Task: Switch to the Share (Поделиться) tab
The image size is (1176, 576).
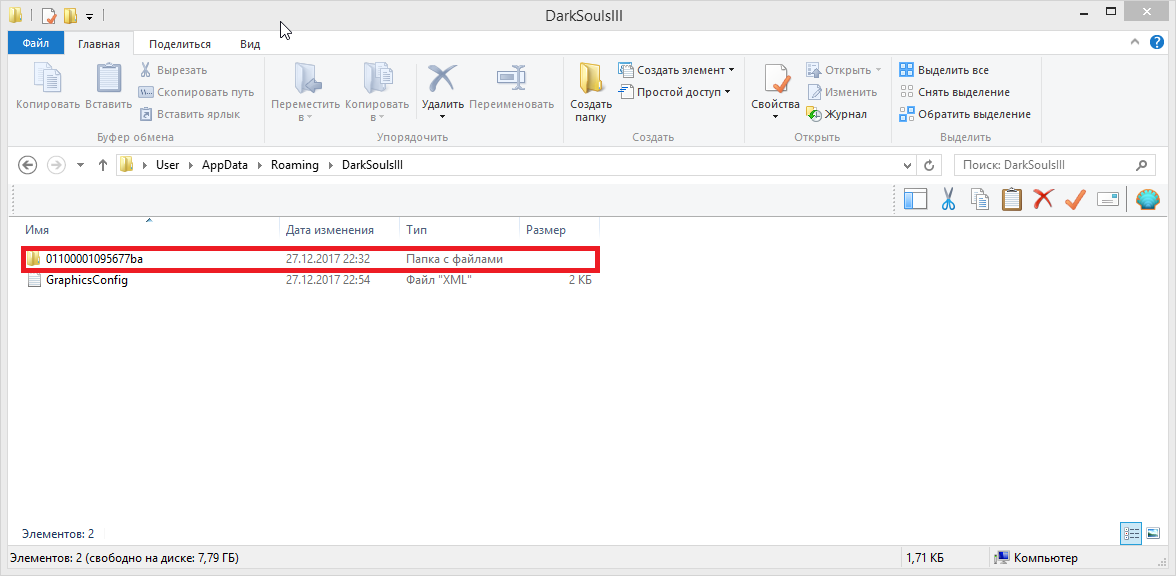Action: pyautogui.click(x=180, y=44)
